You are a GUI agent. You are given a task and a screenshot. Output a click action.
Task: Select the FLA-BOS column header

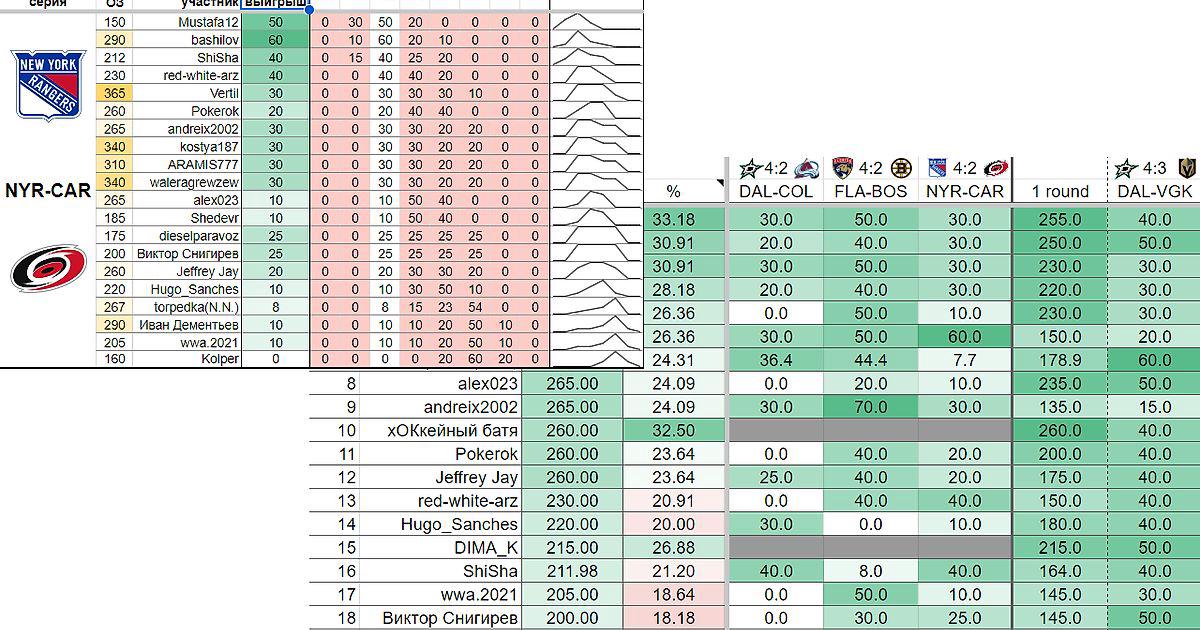[869, 191]
